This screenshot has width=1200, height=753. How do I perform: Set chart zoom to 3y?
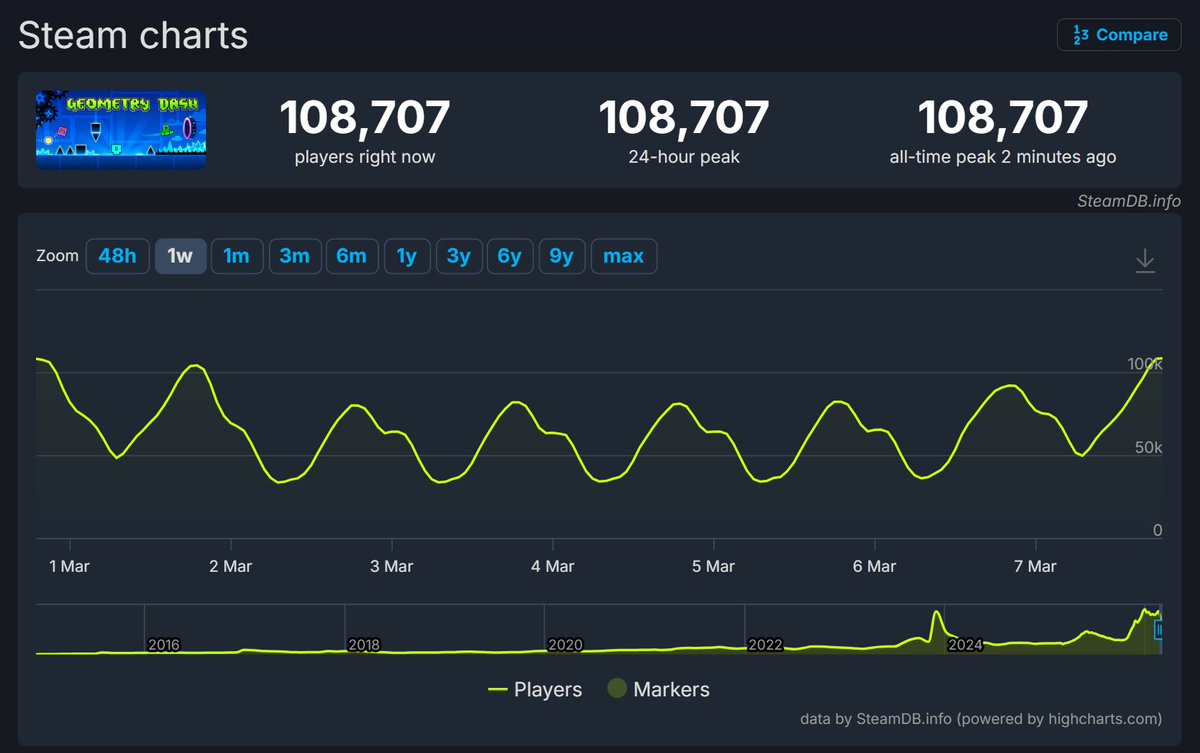[x=458, y=256]
